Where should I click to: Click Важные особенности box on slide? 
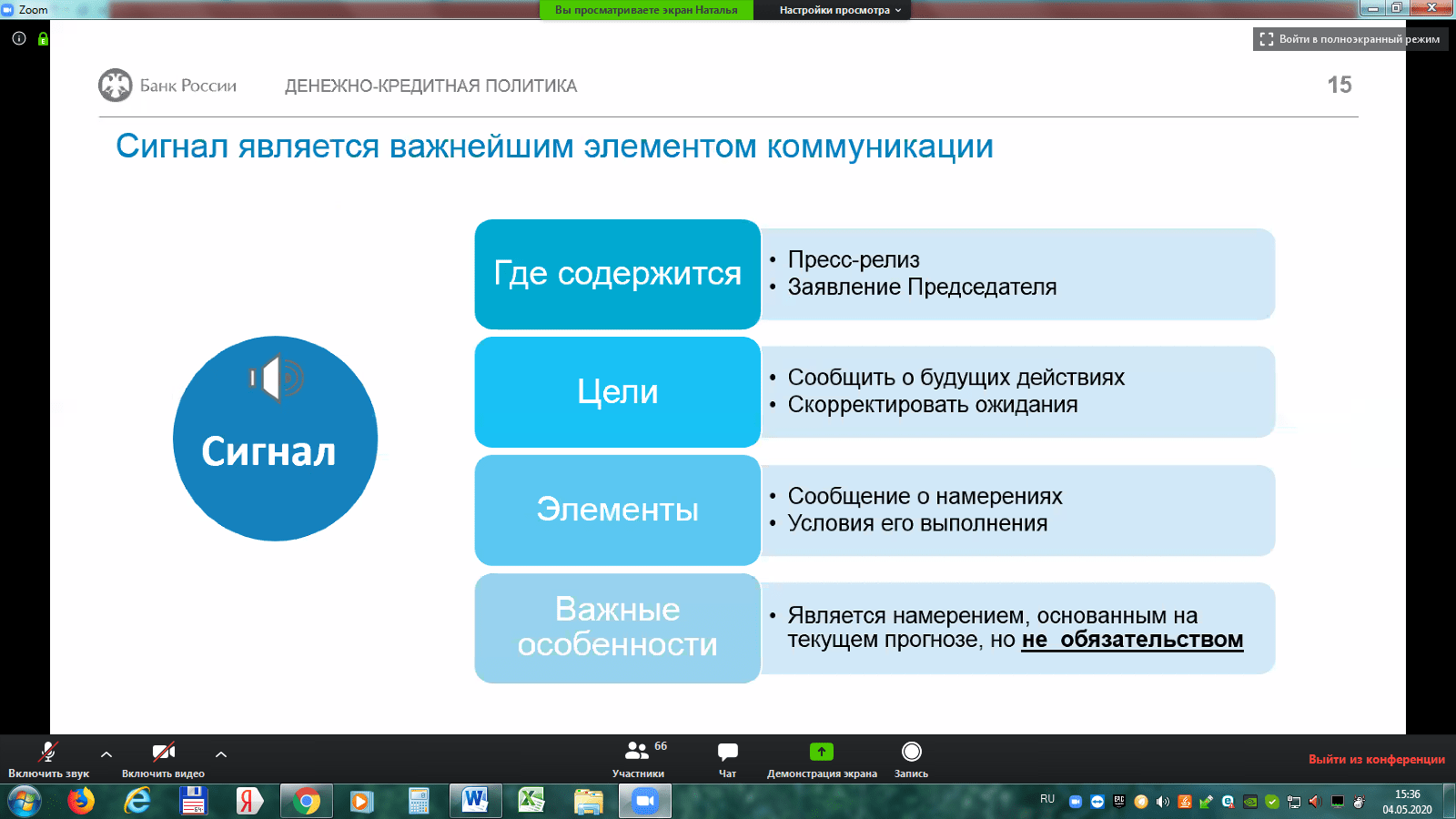click(617, 628)
